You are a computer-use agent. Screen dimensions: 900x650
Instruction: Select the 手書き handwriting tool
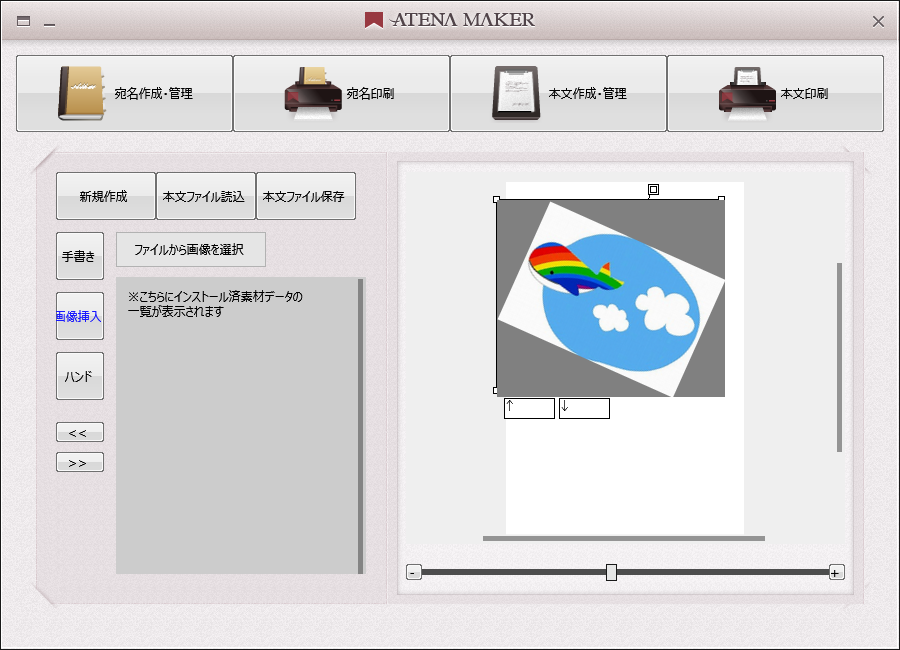(80, 256)
